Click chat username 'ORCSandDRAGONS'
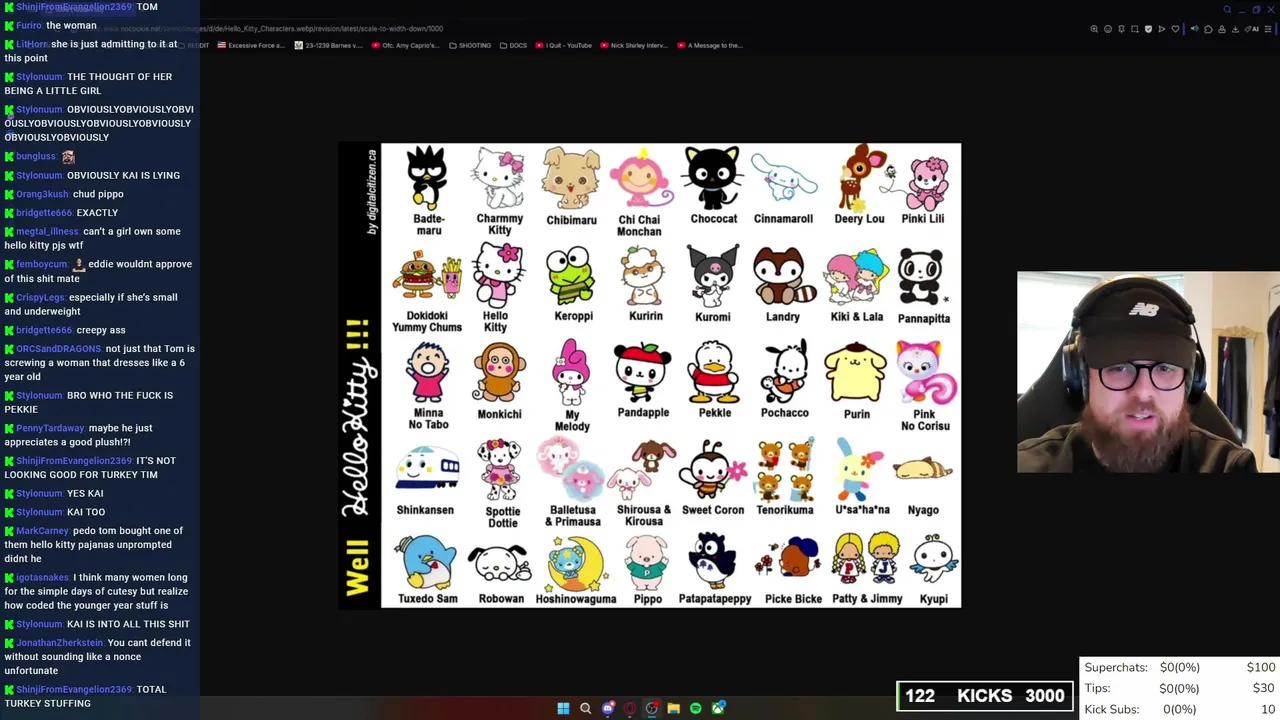The width and height of the screenshot is (1280, 720). [58, 348]
